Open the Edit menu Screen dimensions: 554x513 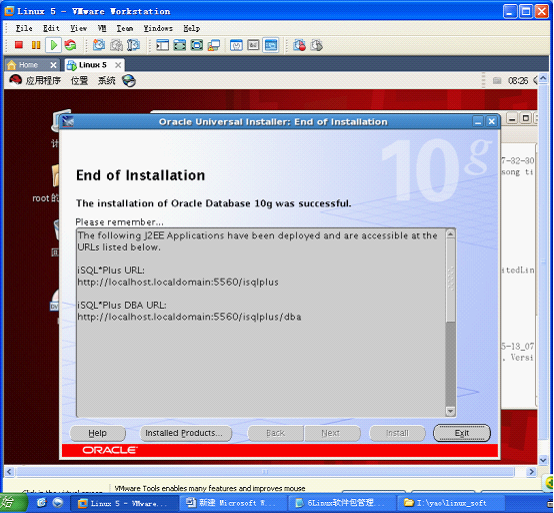point(51,28)
